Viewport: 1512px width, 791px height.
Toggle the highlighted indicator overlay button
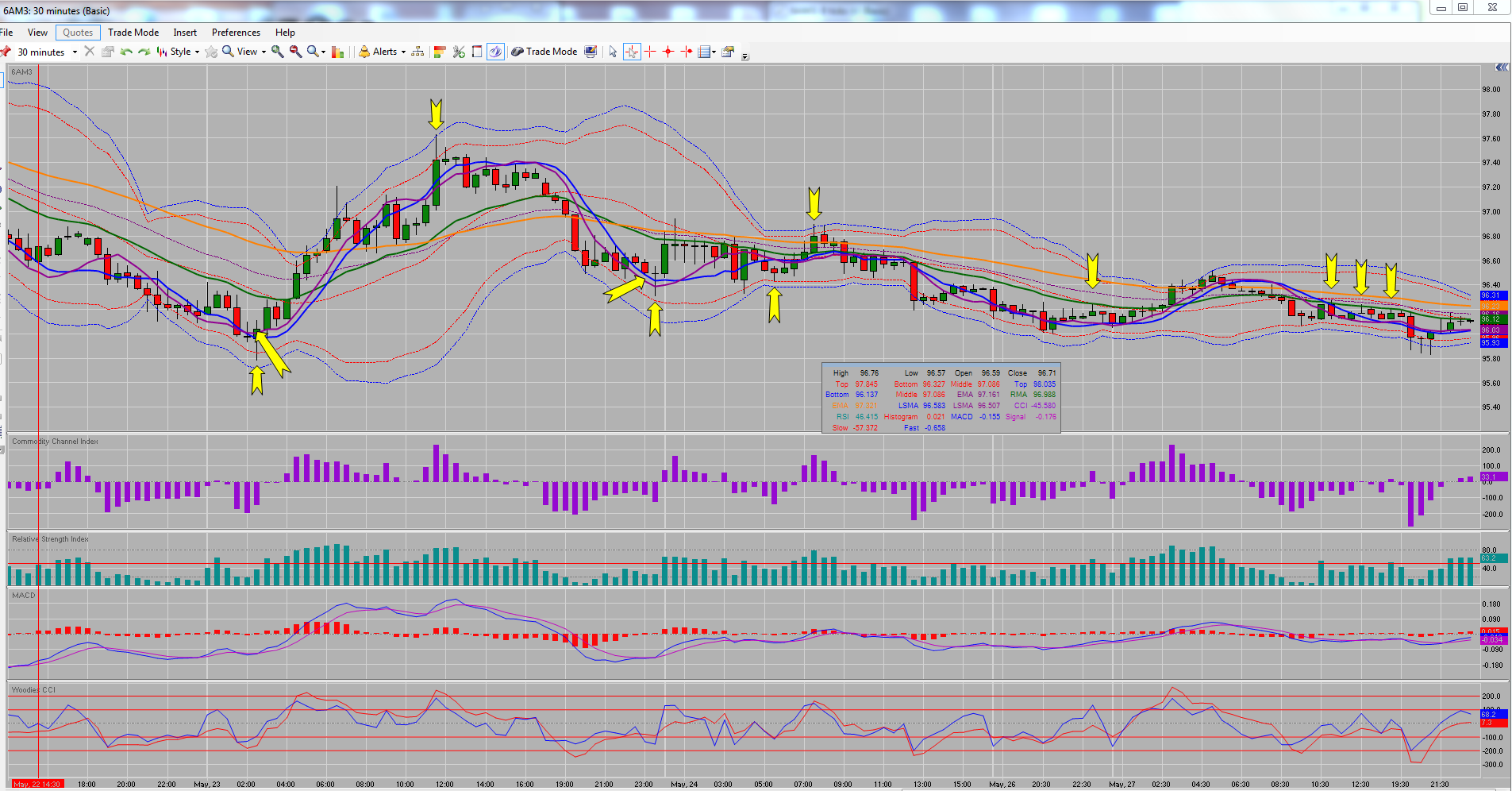(495, 52)
